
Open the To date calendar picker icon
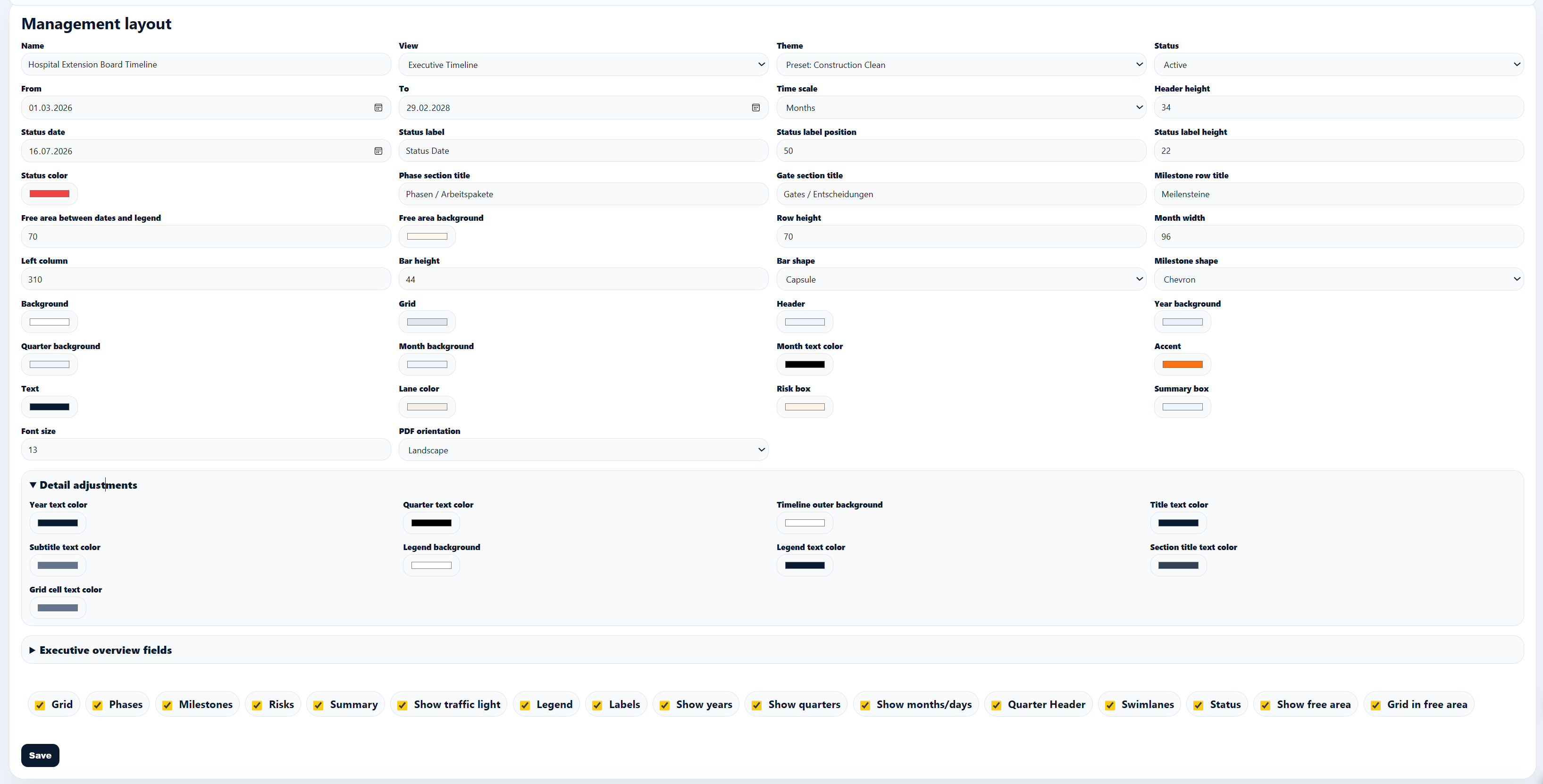[755, 108]
